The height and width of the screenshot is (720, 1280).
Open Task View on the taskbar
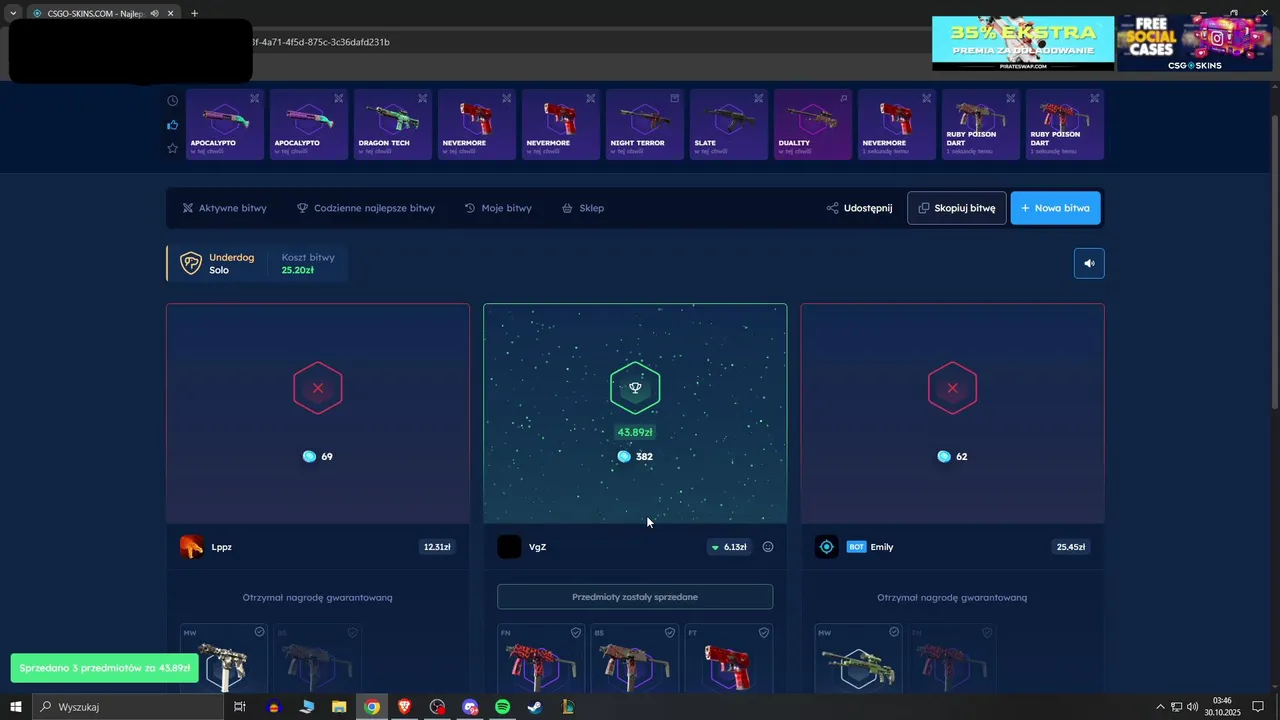pos(240,707)
